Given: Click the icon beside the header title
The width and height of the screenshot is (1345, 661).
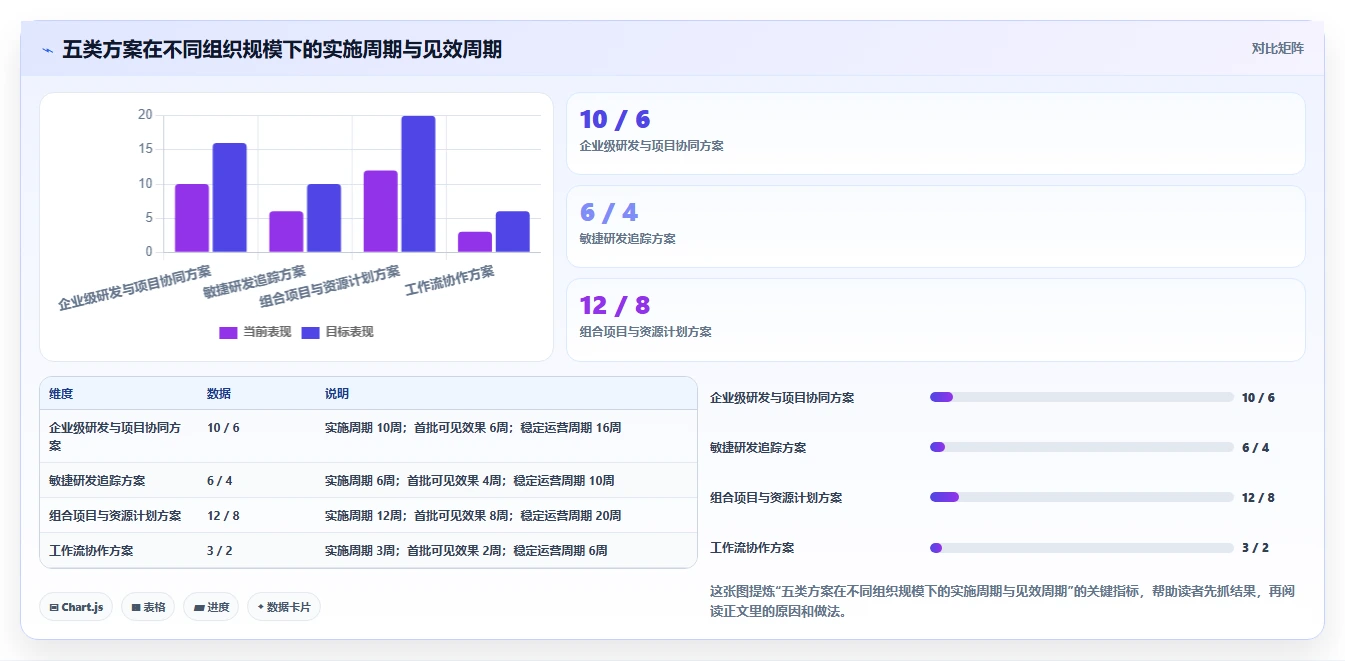Looking at the screenshot, I should (x=47, y=49).
